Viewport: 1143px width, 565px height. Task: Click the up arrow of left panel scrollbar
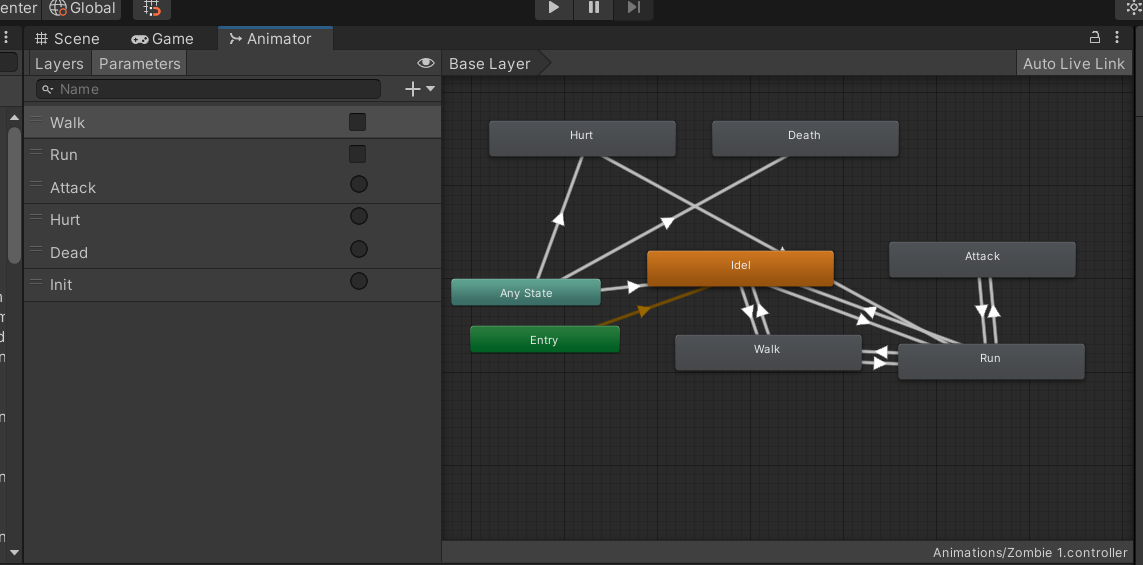14,117
